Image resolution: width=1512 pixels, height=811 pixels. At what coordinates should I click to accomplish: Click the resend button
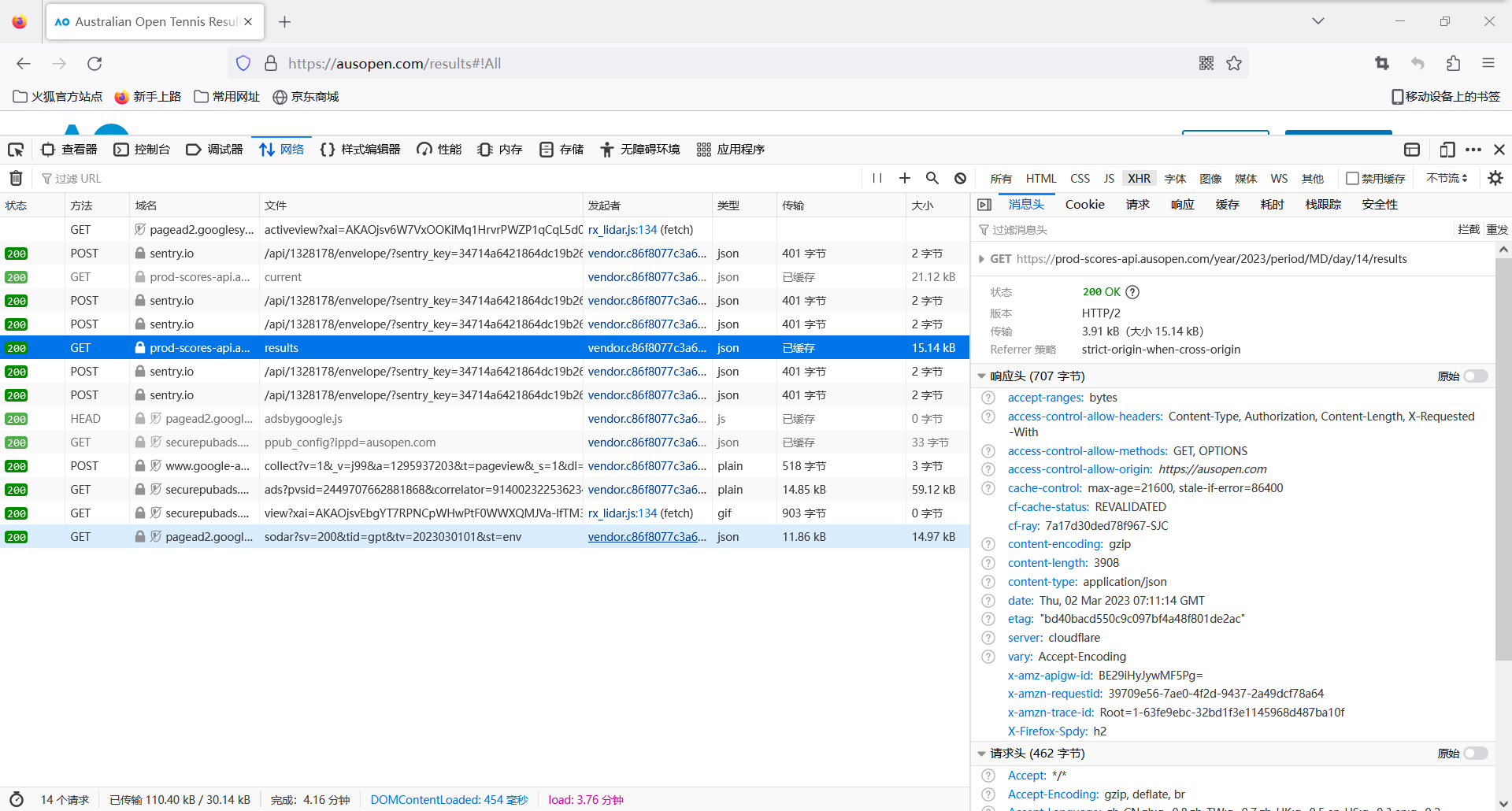pyautogui.click(x=1497, y=230)
